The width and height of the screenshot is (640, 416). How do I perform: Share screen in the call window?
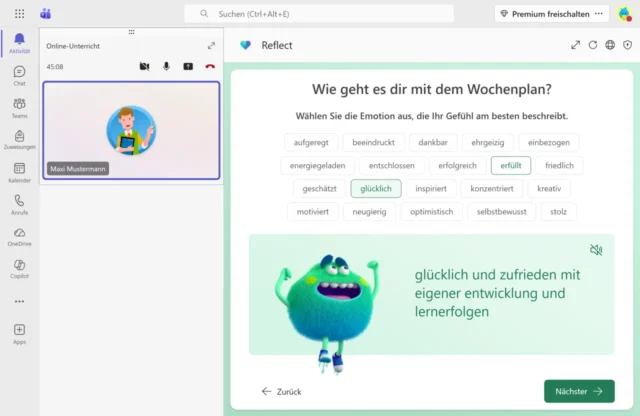[x=188, y=67]
